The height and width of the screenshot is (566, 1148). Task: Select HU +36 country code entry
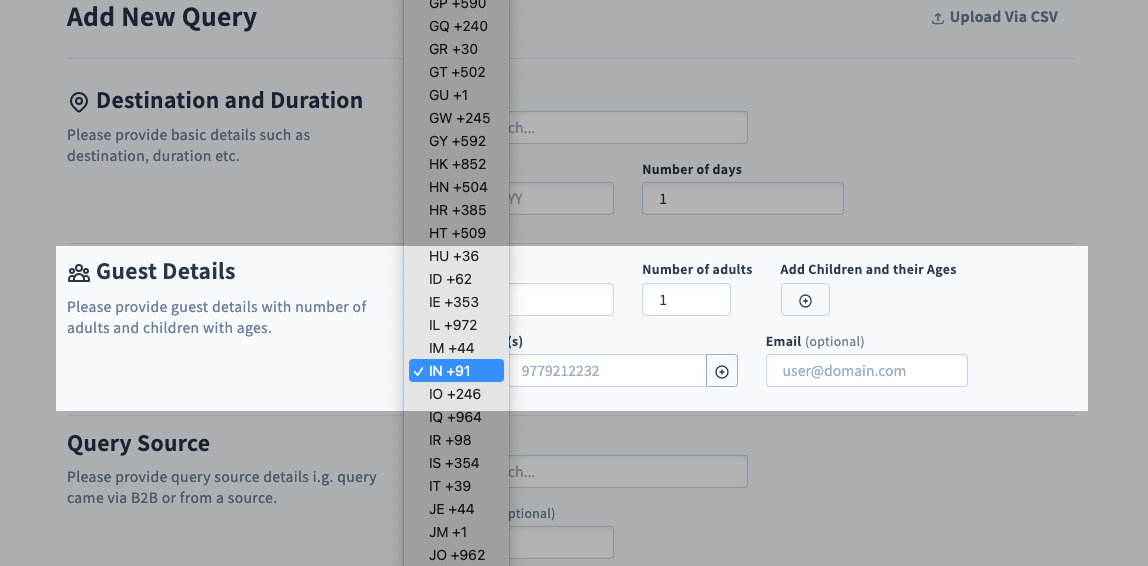[456, 256]
